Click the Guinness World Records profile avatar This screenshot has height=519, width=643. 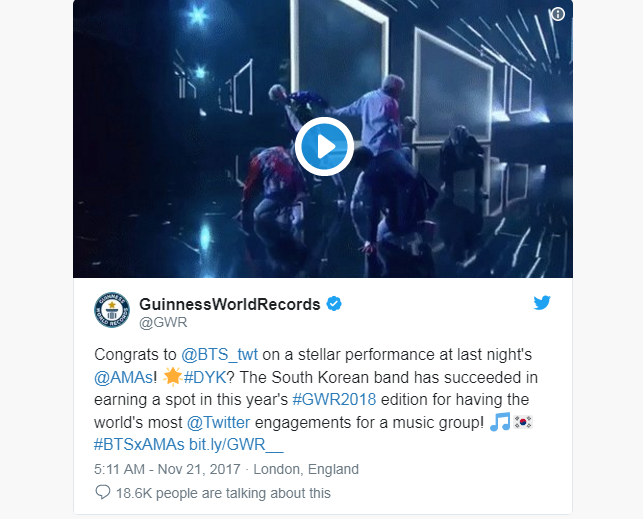click(x=112, y=310)
